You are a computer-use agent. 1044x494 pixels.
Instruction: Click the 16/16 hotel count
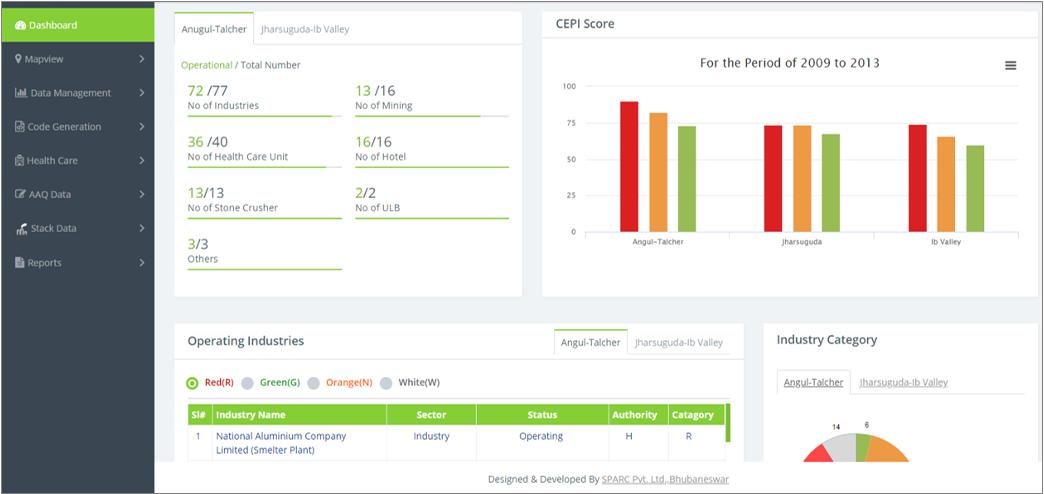374,142
